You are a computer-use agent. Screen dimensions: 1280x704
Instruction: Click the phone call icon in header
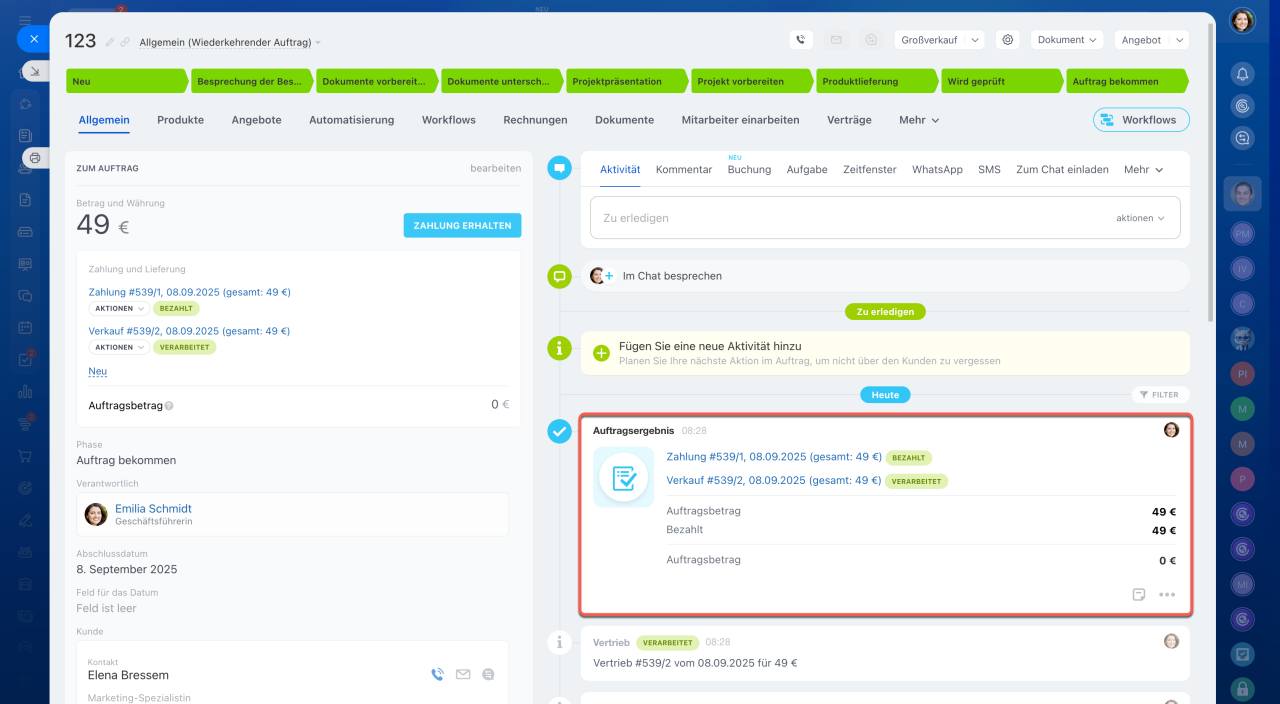800,40
